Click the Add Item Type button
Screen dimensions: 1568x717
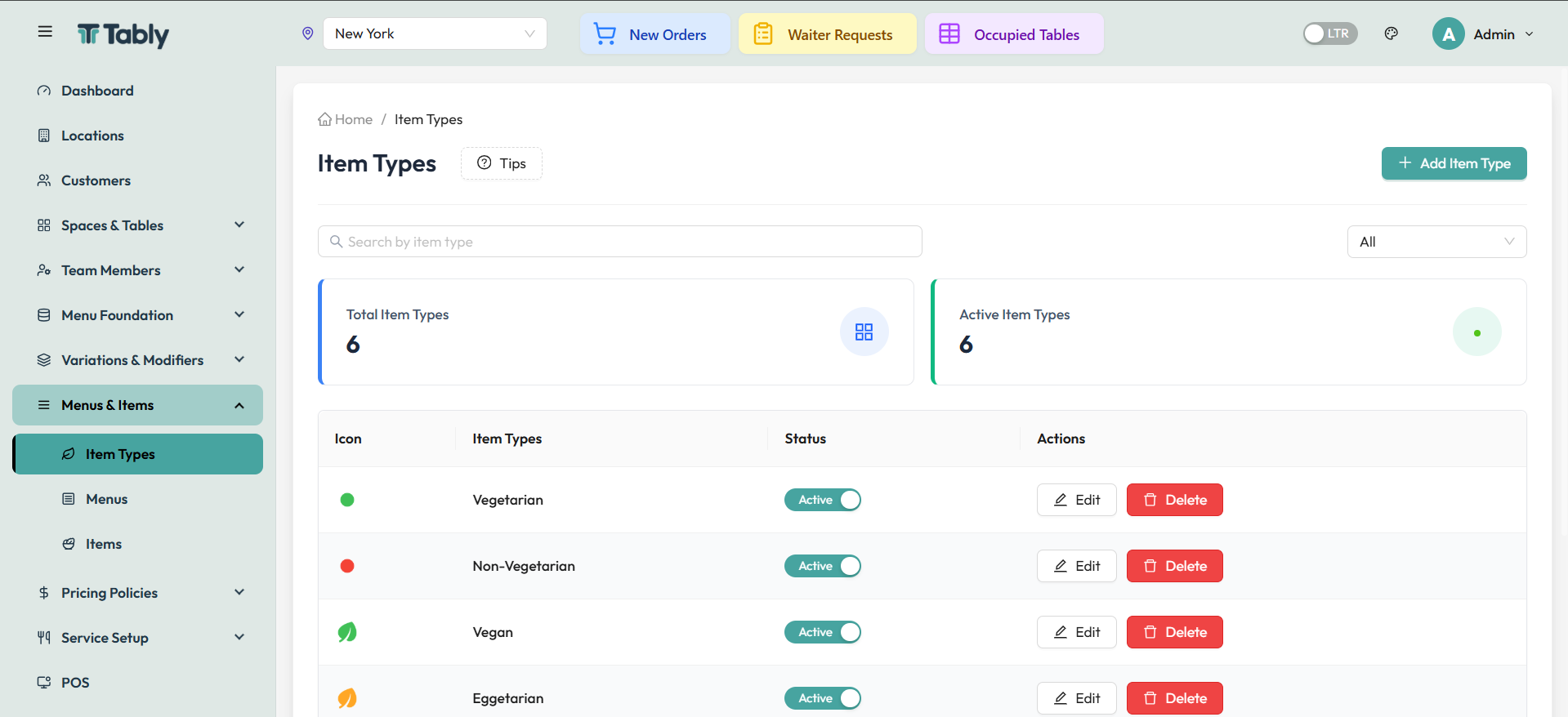coord(1454,163)
